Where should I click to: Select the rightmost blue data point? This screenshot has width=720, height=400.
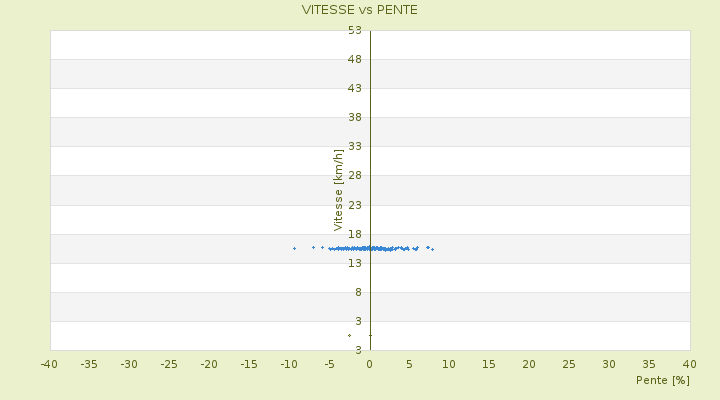[432, 249]
